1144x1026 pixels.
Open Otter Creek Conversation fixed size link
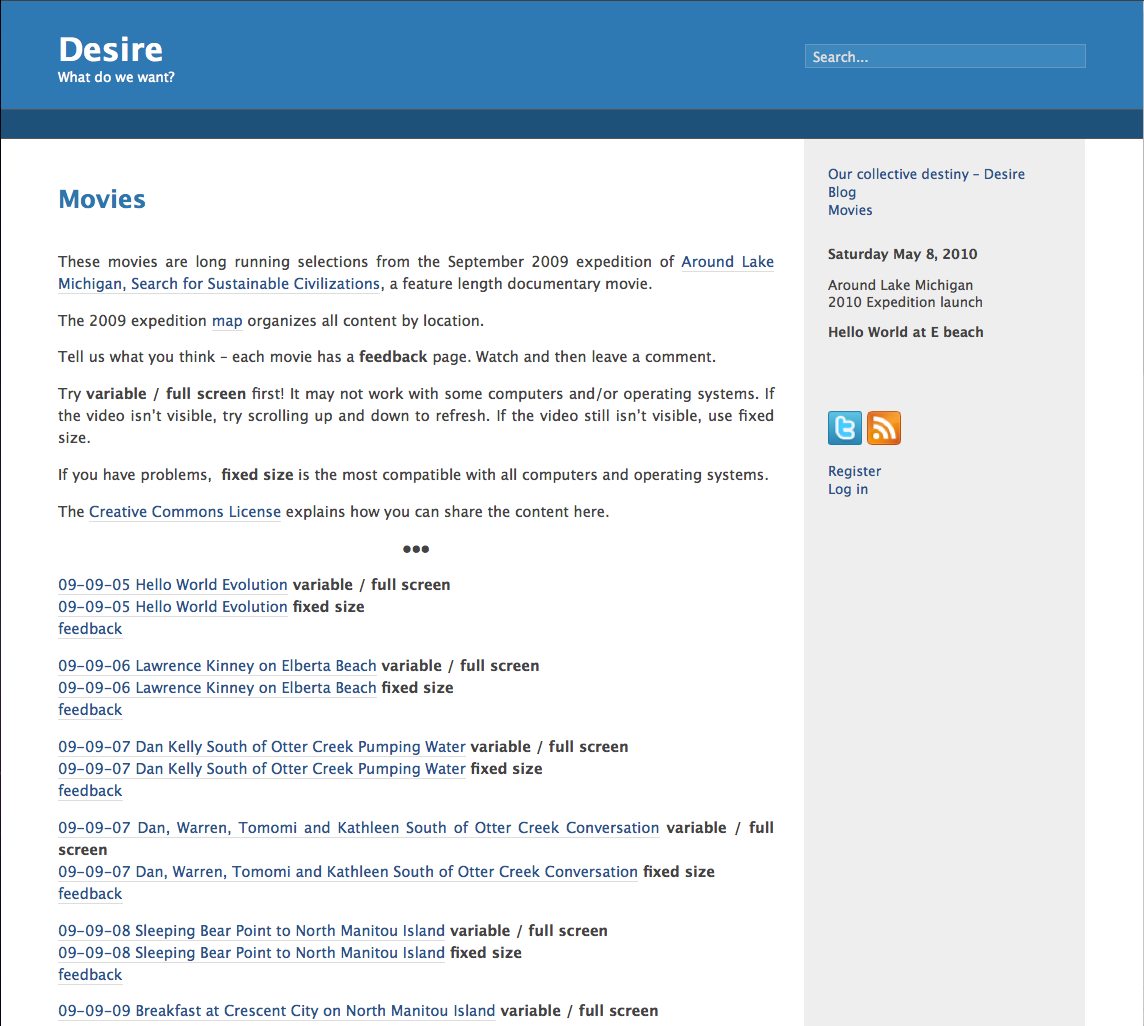coord(348,871)
